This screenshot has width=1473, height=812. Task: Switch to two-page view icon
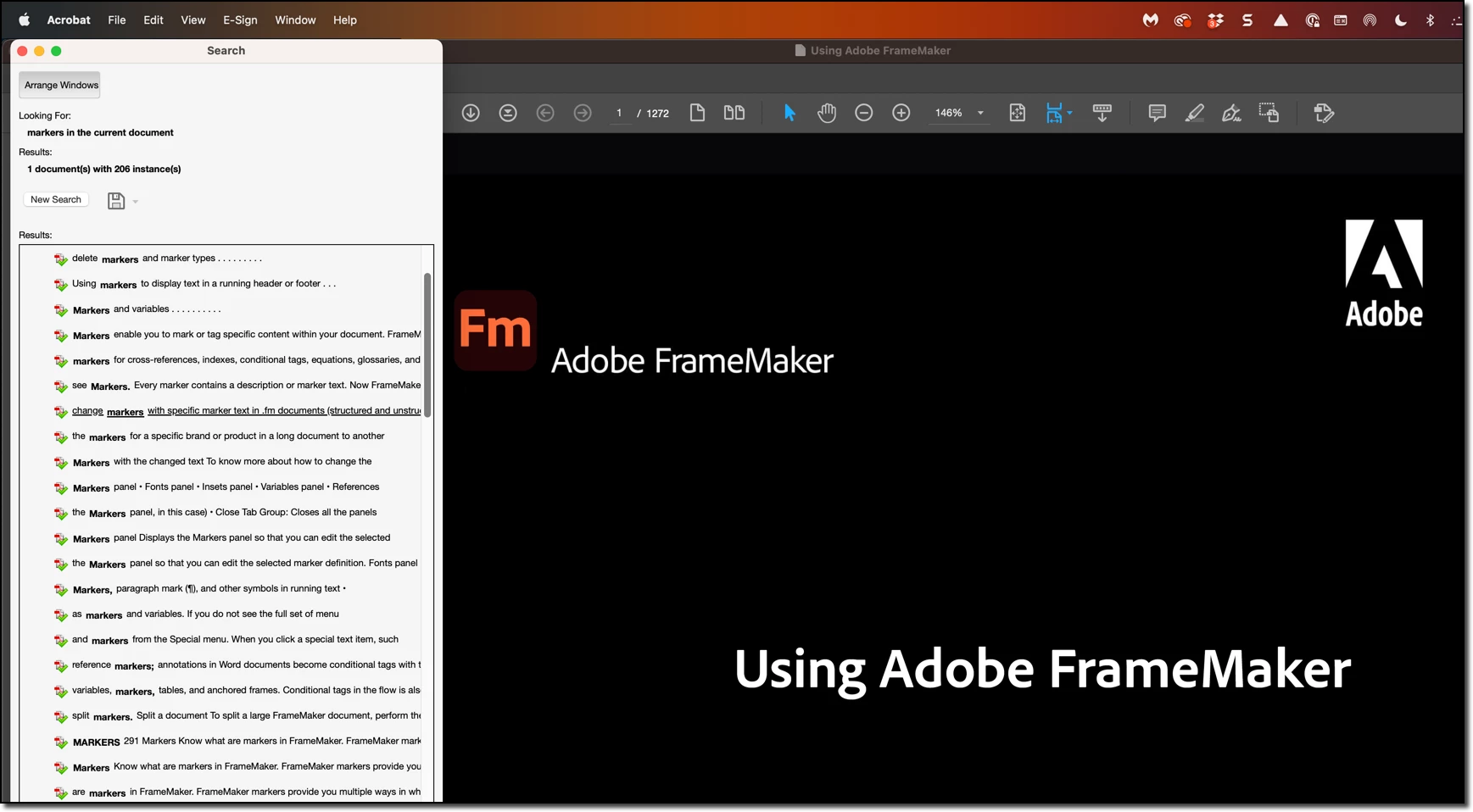(734, 113)
